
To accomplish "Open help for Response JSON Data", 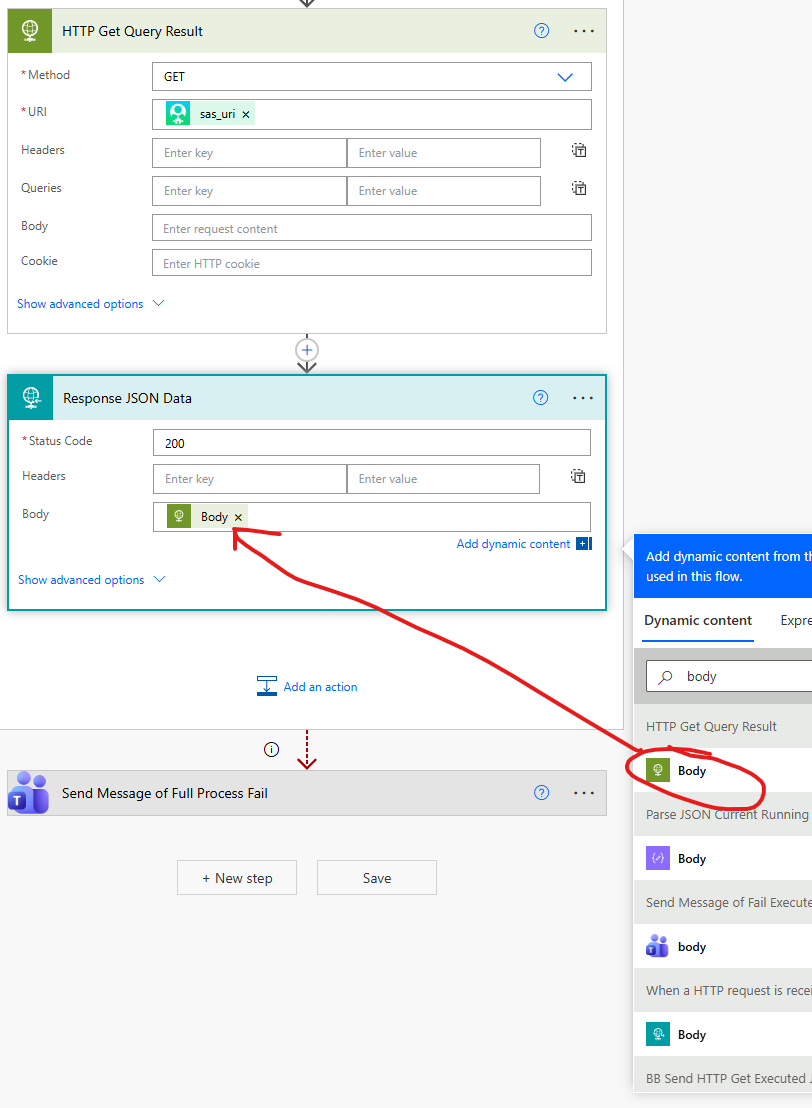I will (541, 398).
